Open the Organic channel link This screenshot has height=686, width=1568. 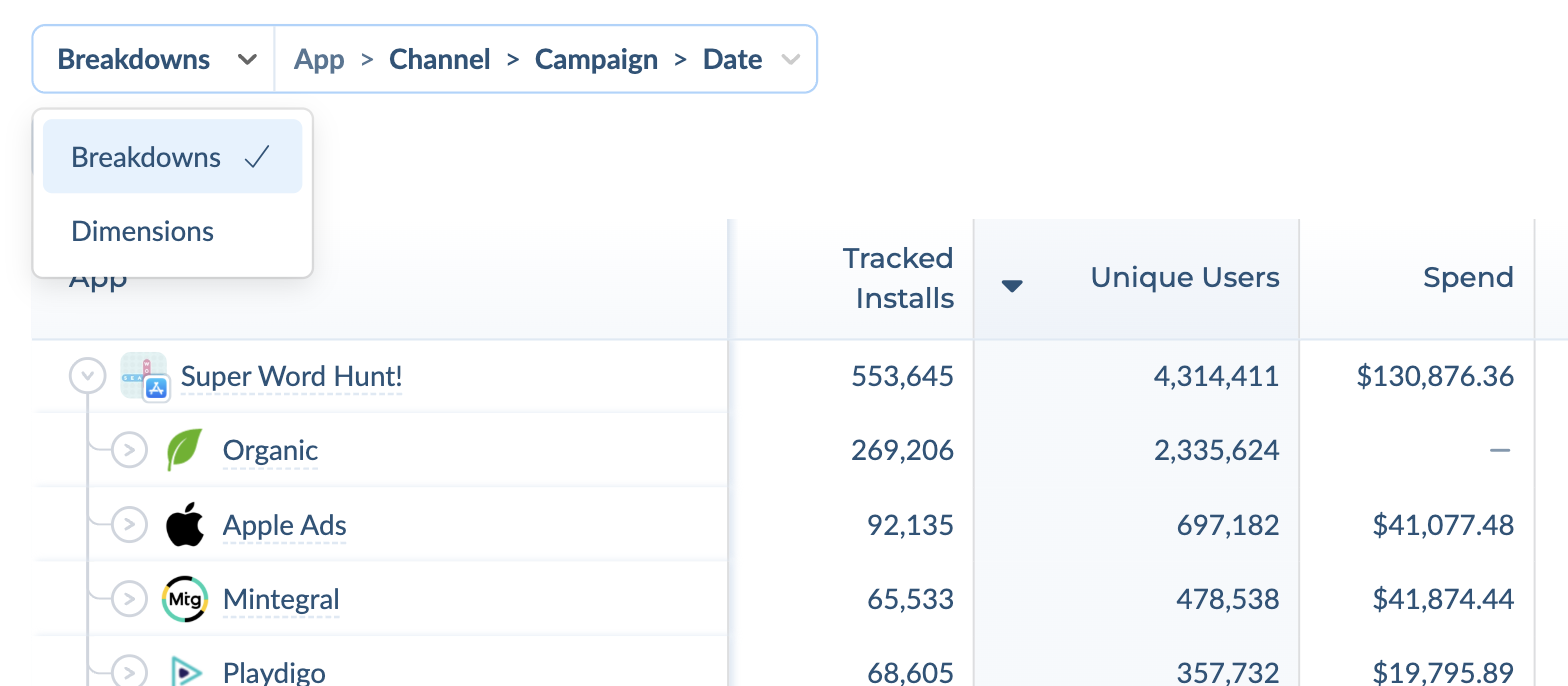pos(270,451)
